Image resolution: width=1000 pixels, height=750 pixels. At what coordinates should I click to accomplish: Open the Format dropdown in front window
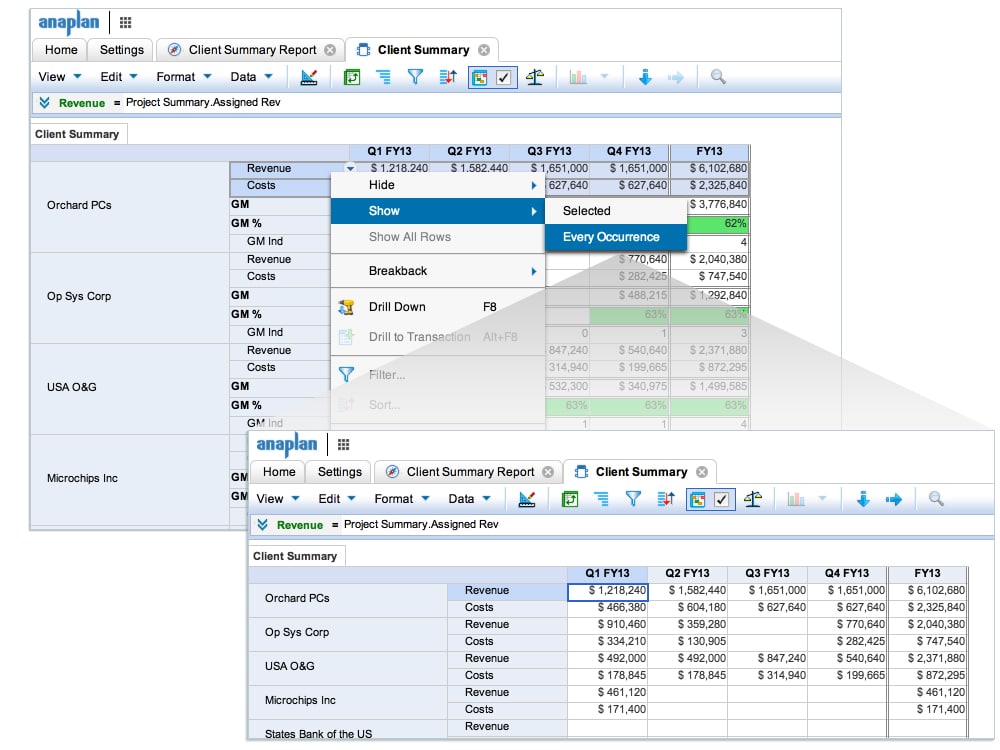402,499
